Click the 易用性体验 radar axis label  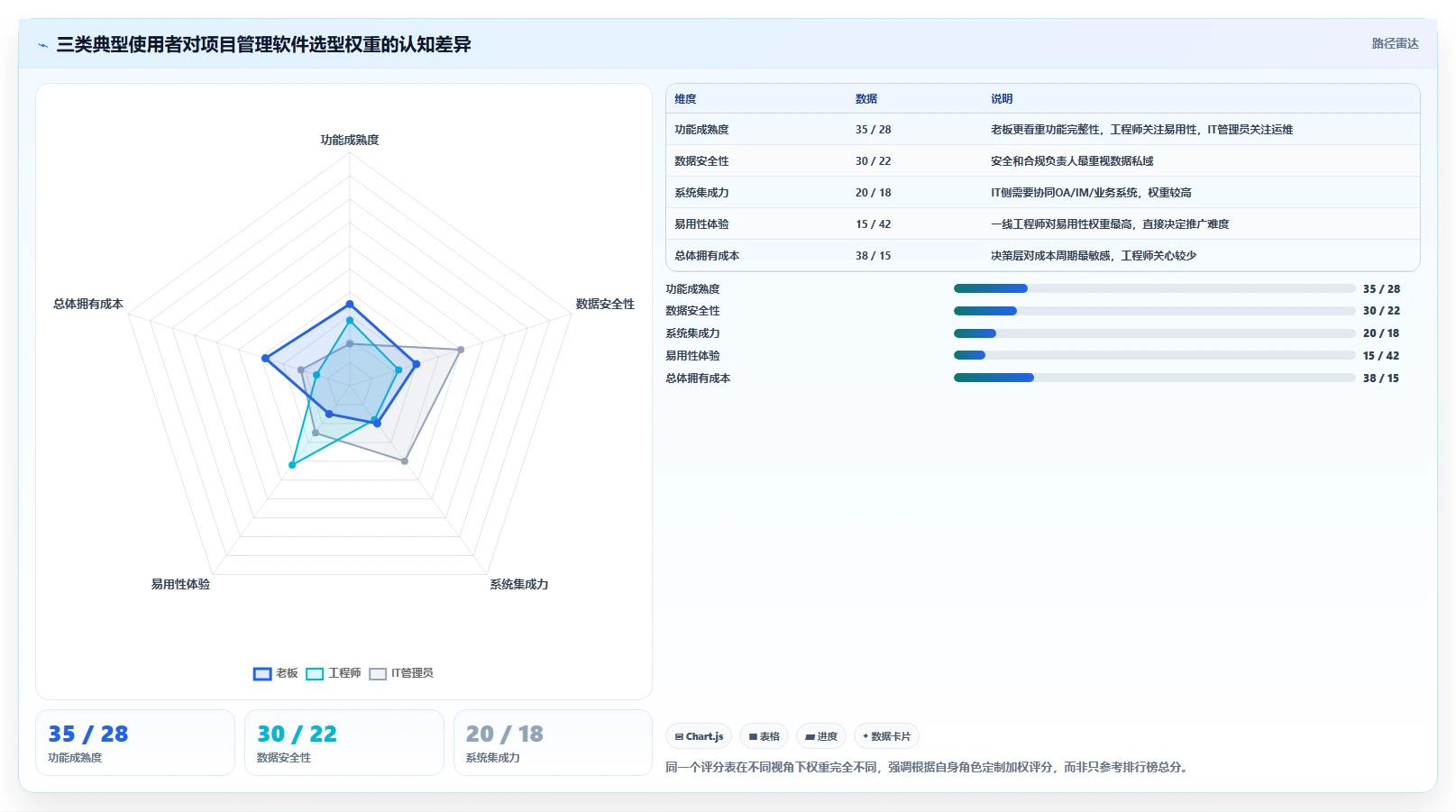point(180,584)
